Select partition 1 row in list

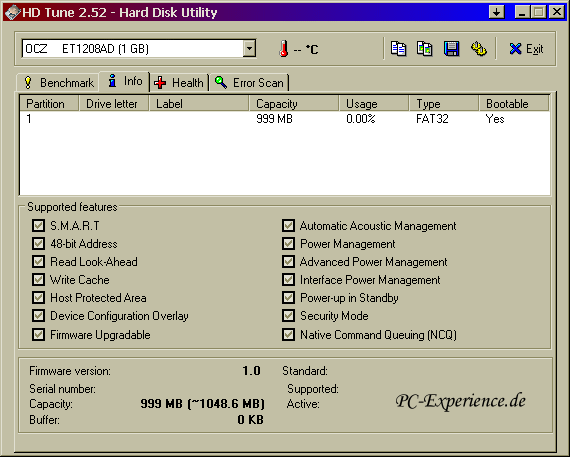point(285,119)
